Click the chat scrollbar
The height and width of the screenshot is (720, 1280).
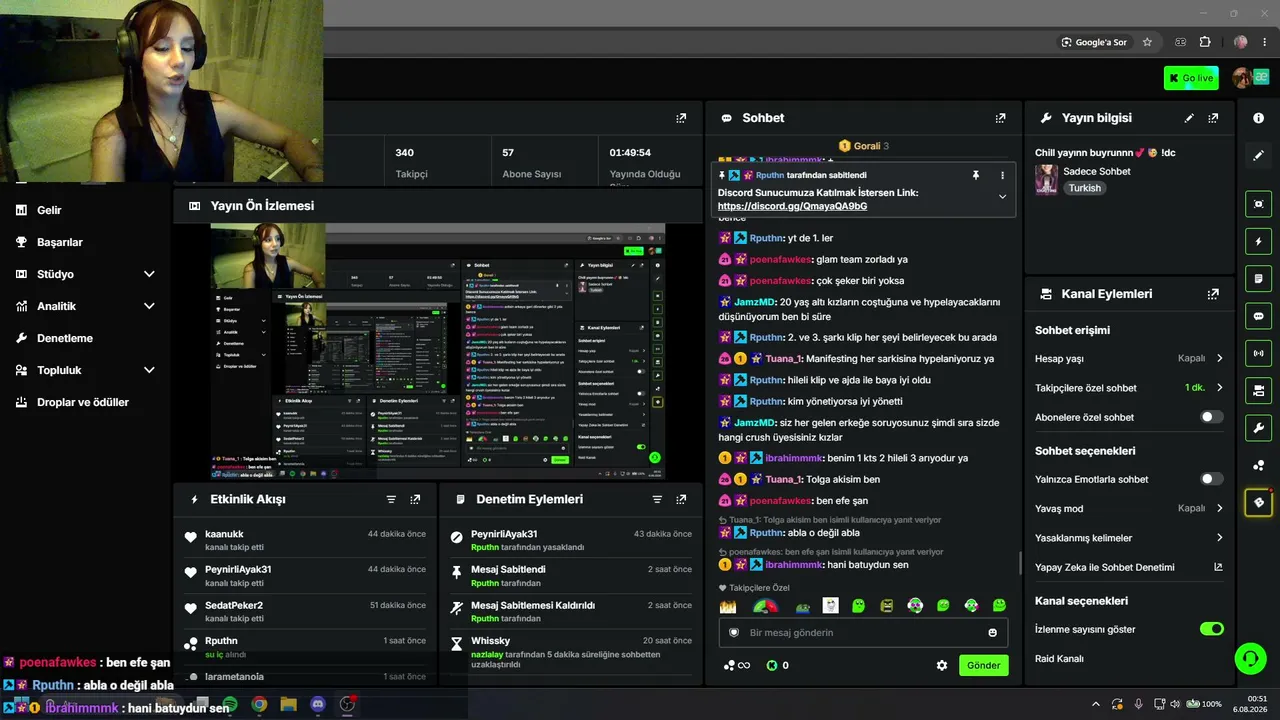1019,563
